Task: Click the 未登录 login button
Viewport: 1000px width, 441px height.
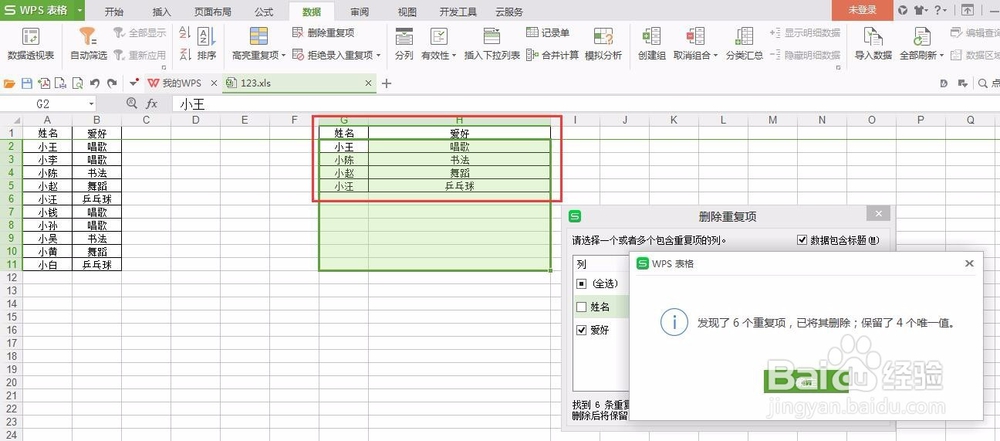Action: [862, 10]
